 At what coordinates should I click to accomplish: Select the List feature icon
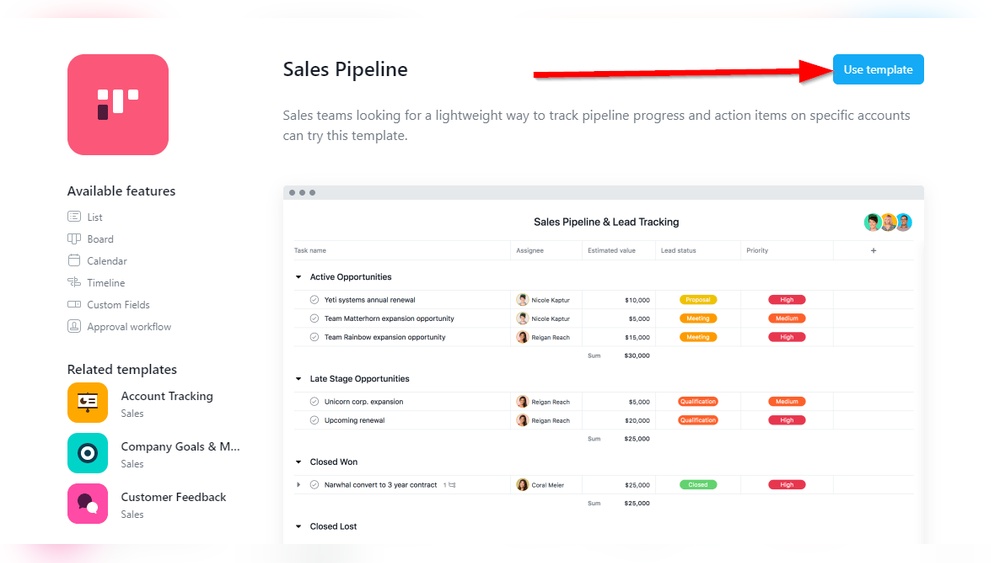pyautogui.click(x=74, y=217)
